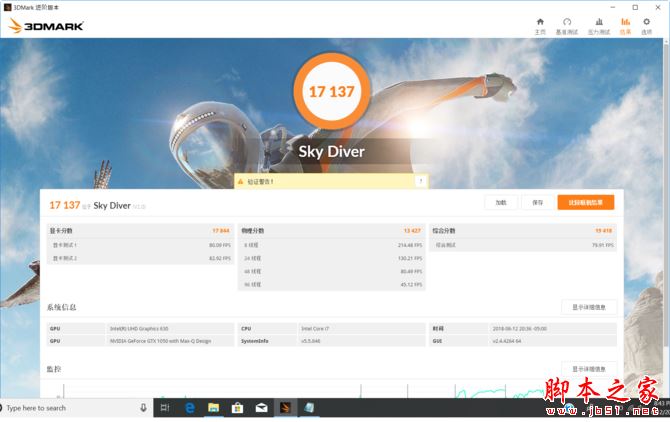Image resolution: width=670 pixels, height=422 pixels.
Task: Go to the Home (主页) tab
Action: point(540,26)
